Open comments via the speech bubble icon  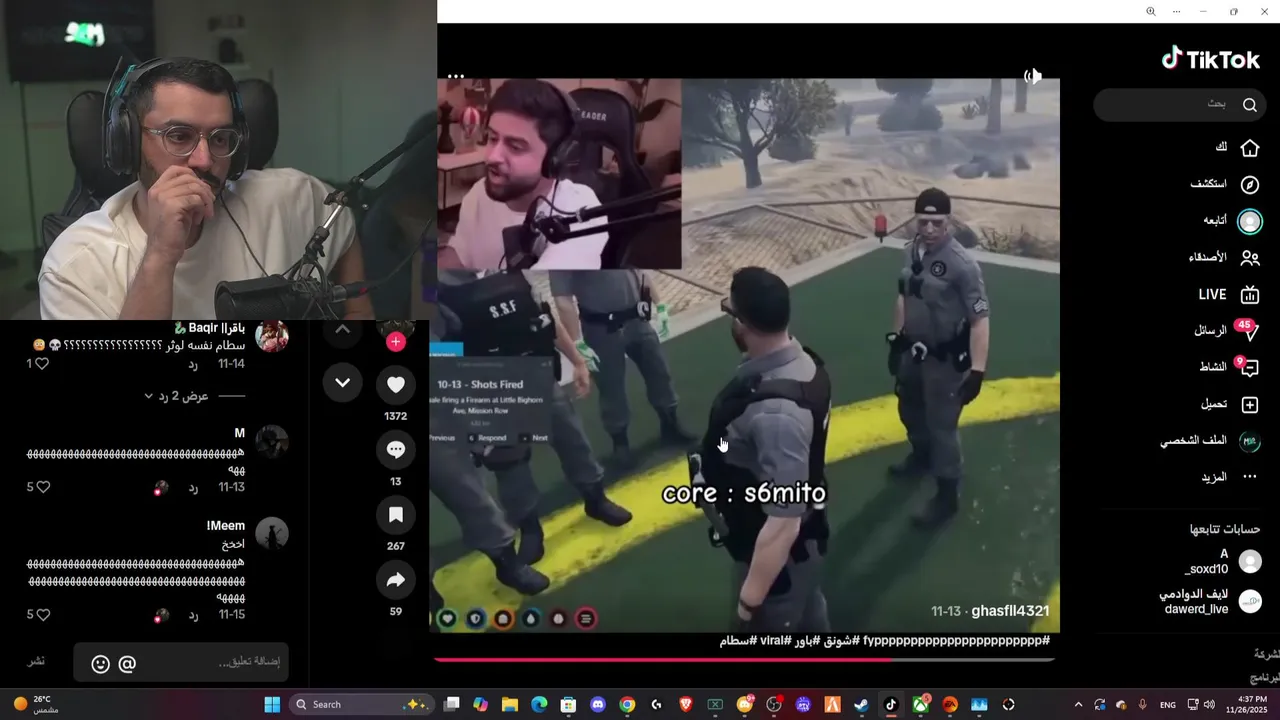tap(396, 450)
